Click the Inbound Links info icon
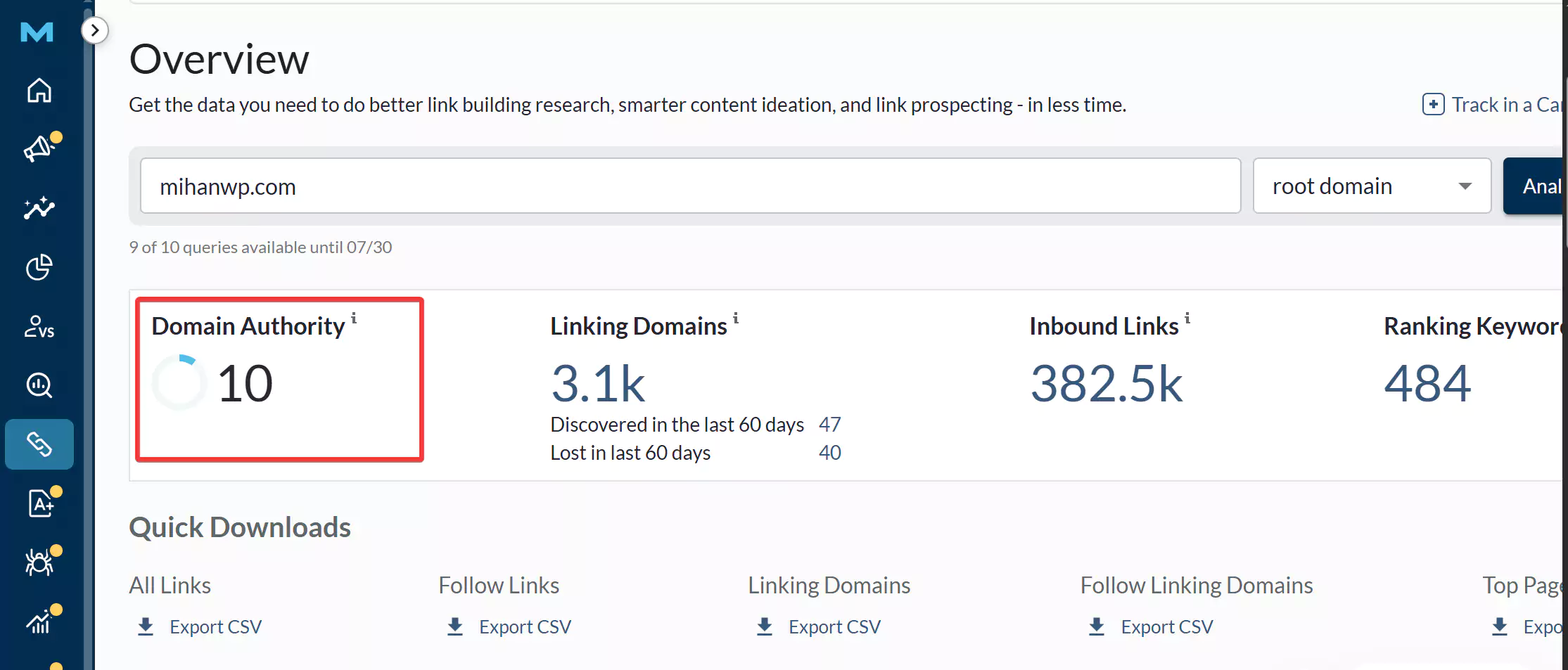This screenshot has width=1568, height=670. [x=1187, y=318]
